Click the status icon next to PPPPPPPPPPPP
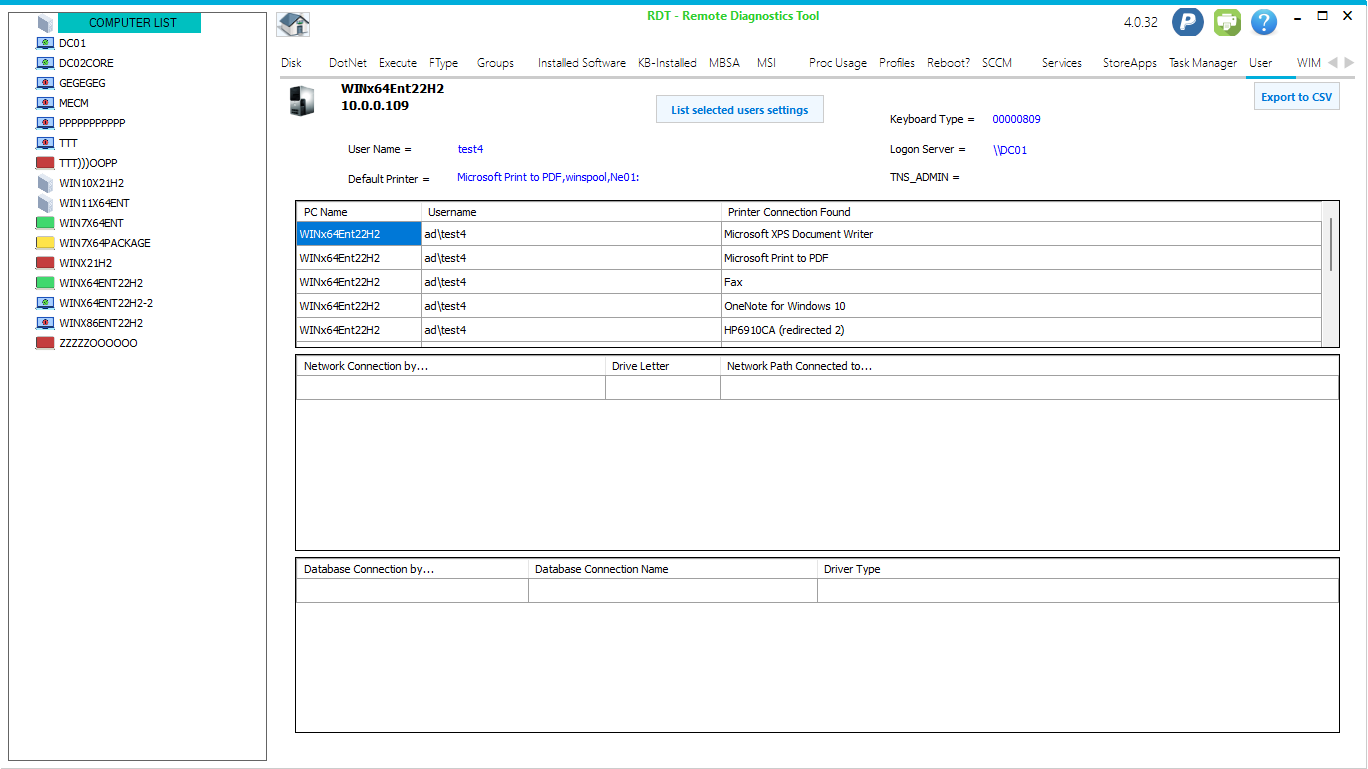This screenshot has width=1368, height=769. [44, 123]
